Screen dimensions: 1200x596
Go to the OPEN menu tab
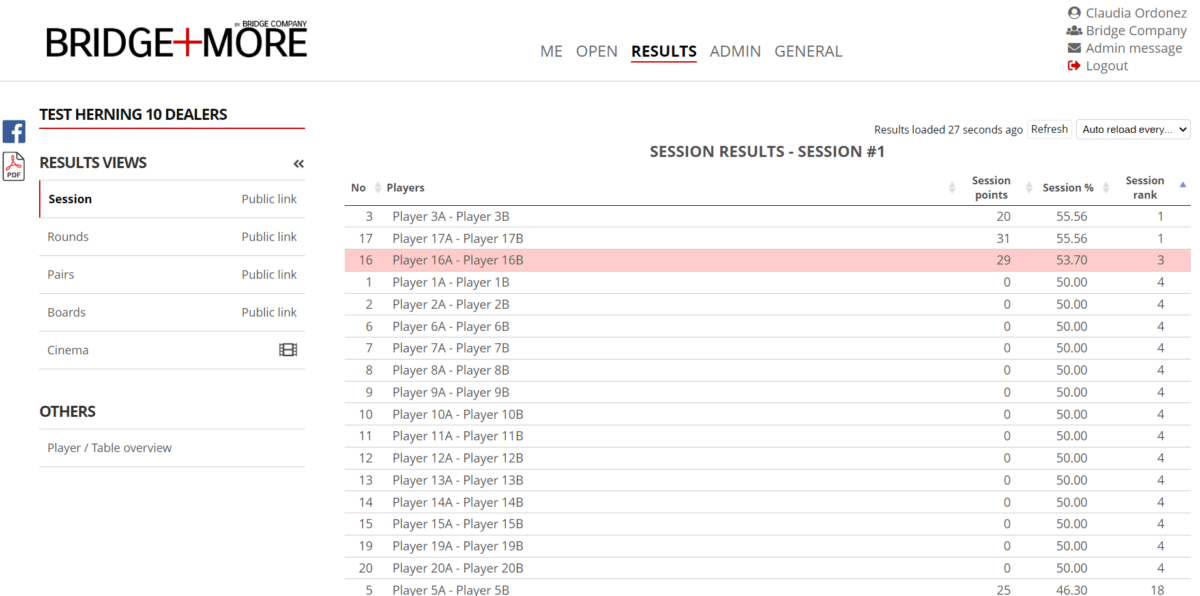[x=596, y=51]
